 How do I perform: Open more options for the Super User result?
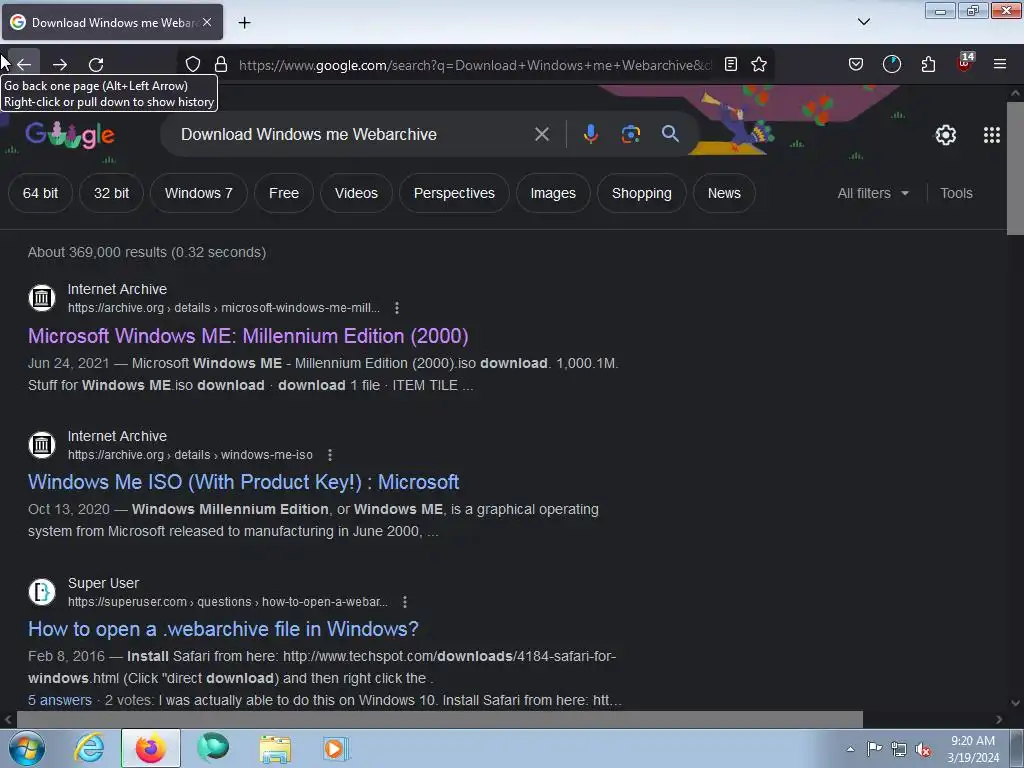tap(405, 601)
